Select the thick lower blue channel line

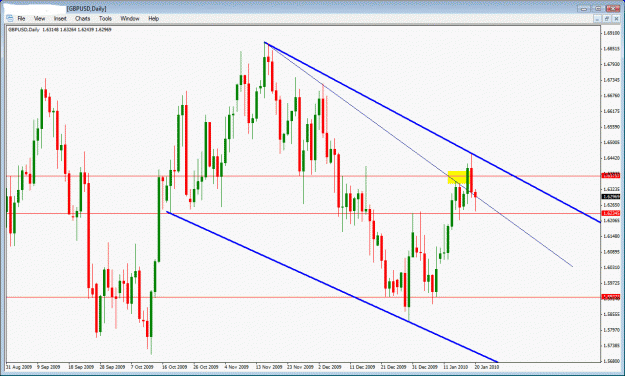click(x=332, y=287)
